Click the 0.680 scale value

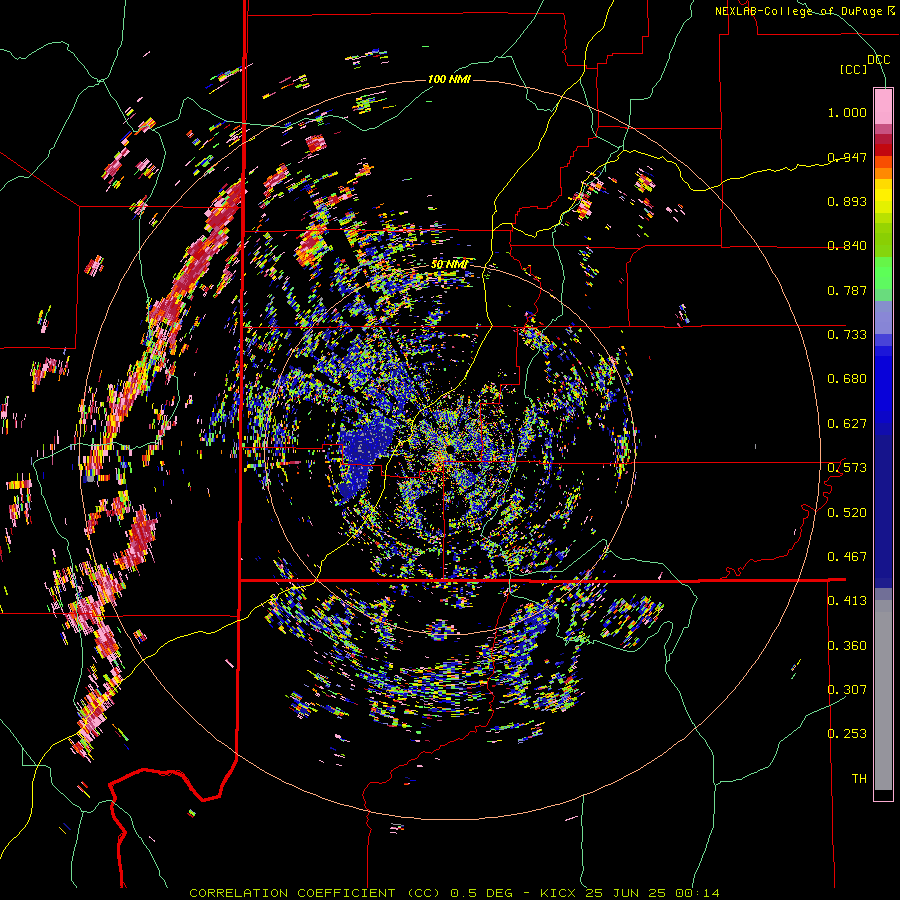847,379
